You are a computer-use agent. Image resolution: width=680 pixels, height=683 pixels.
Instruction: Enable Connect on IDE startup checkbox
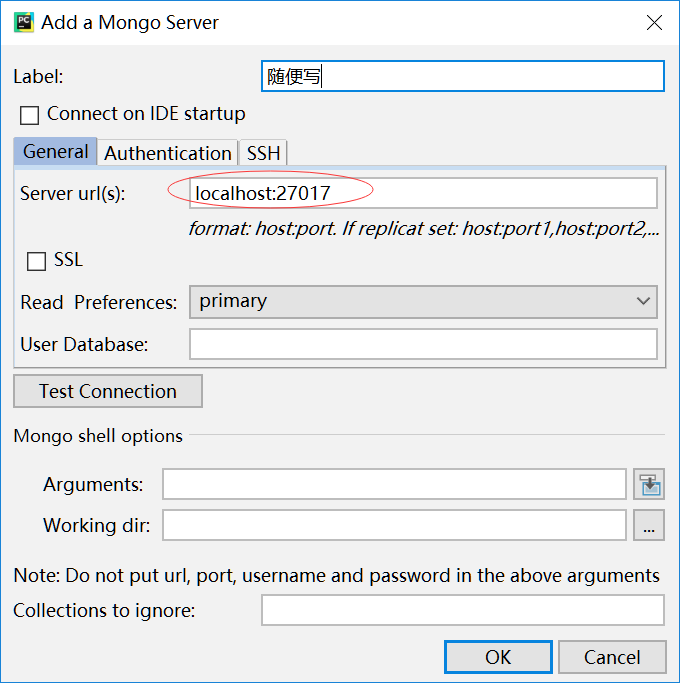coord(30,115)
